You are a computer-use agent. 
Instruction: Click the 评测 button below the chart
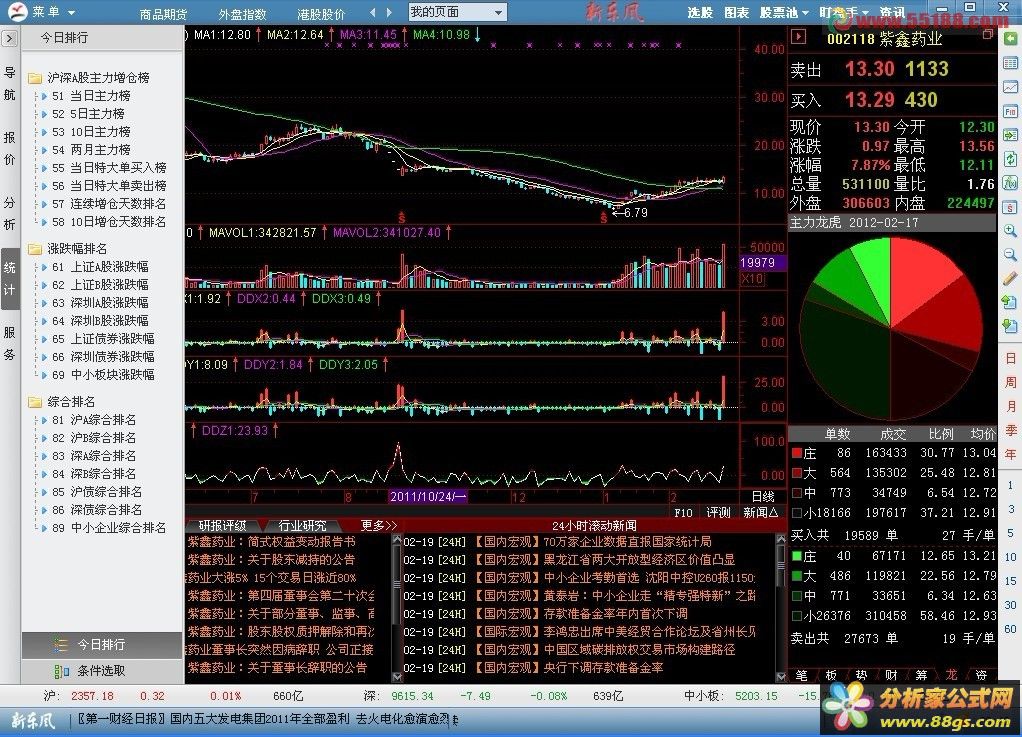pyautogui.click(x=718, y=513)
